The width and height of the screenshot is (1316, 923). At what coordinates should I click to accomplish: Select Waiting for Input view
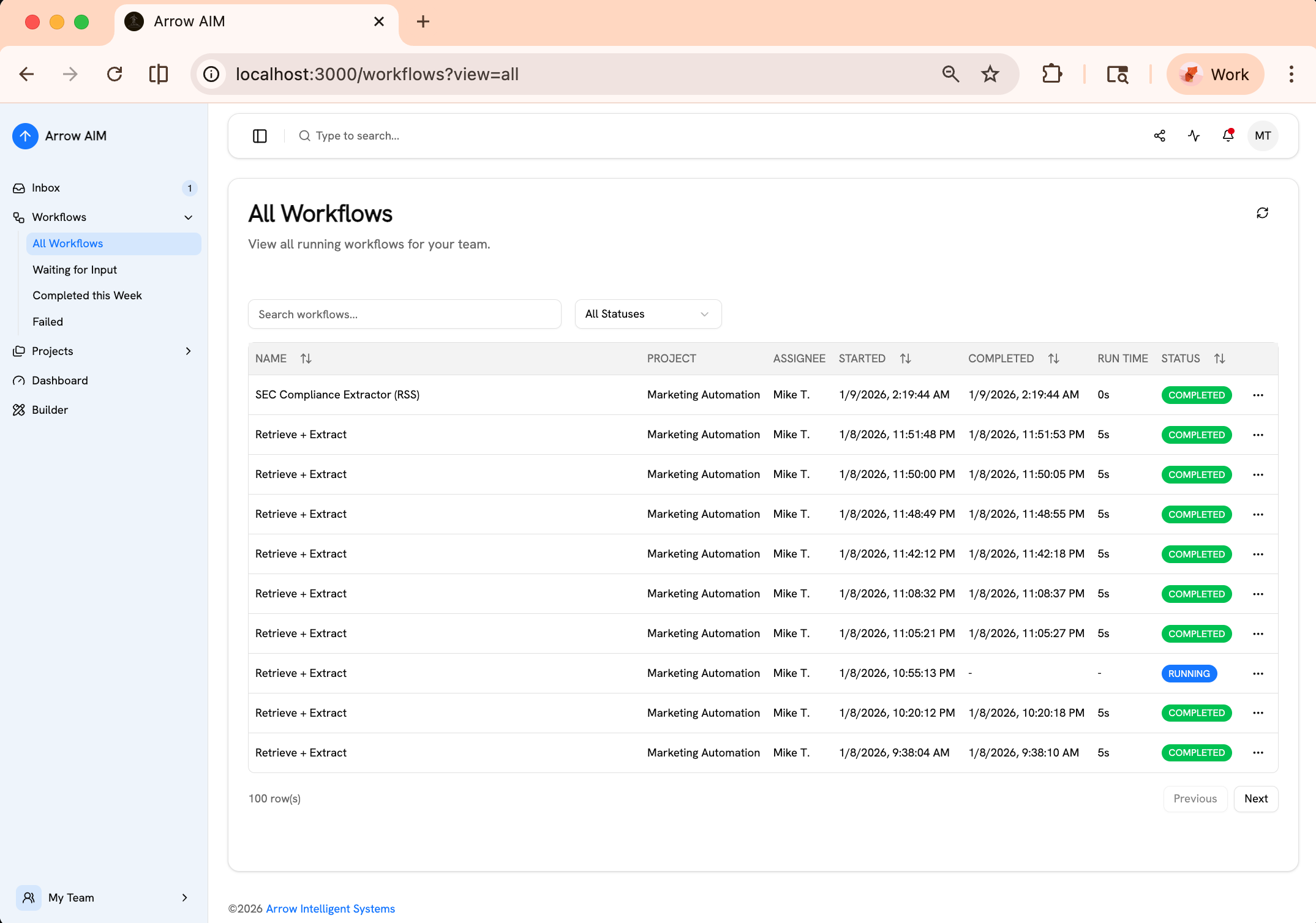coord(75,270)
